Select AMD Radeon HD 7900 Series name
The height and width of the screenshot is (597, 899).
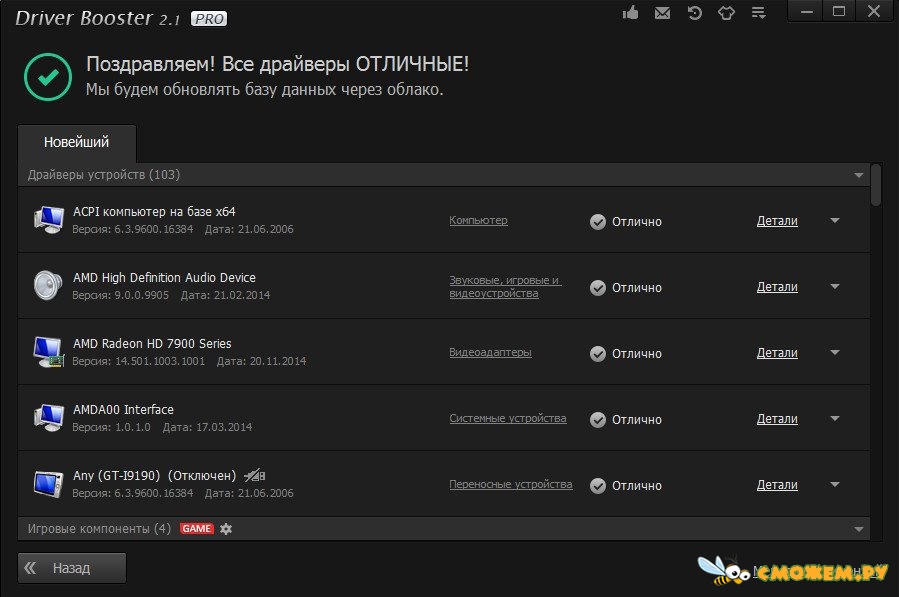[x=152, y=344]
